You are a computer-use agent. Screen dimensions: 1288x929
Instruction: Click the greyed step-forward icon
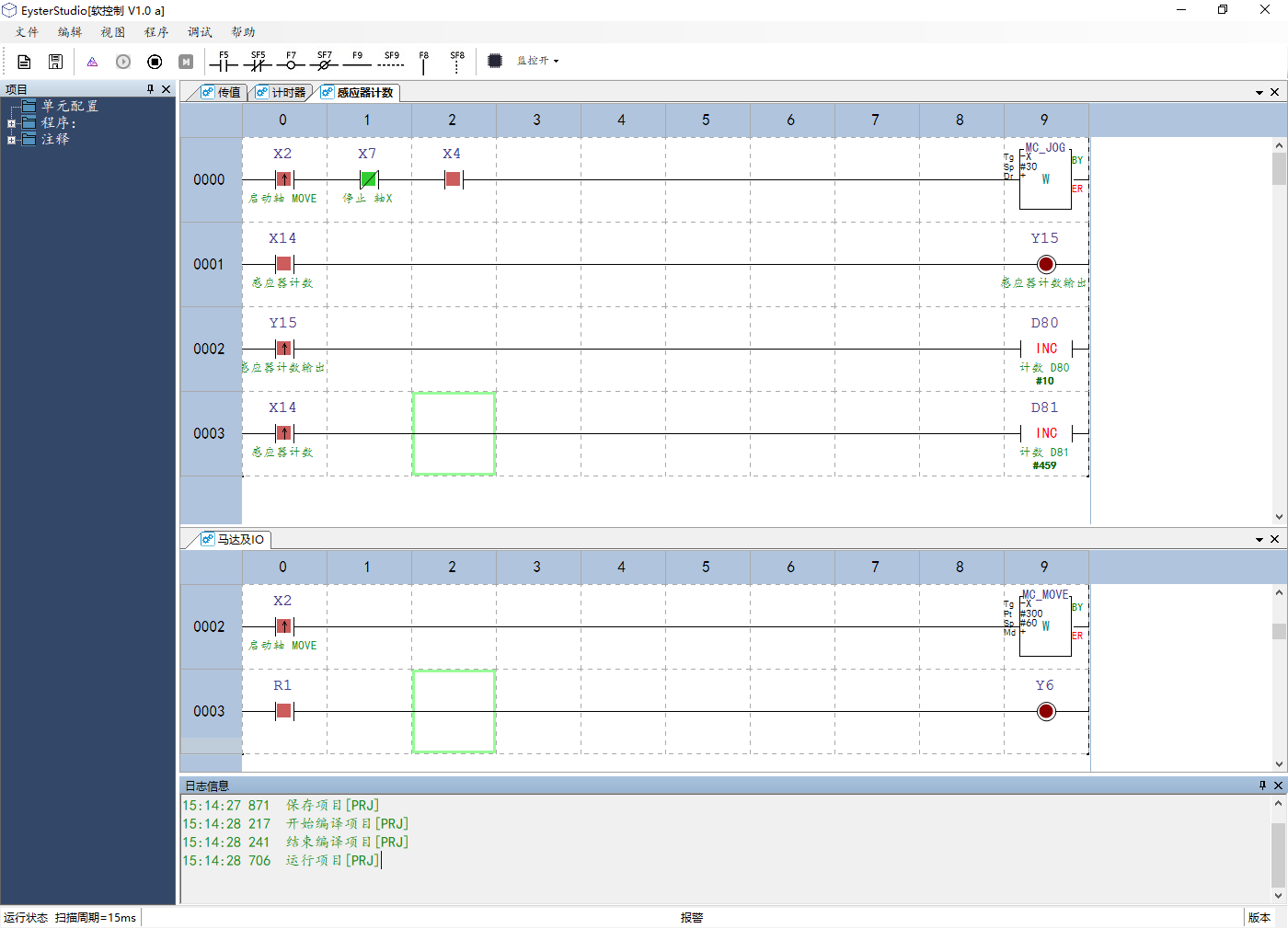point(186,62)
